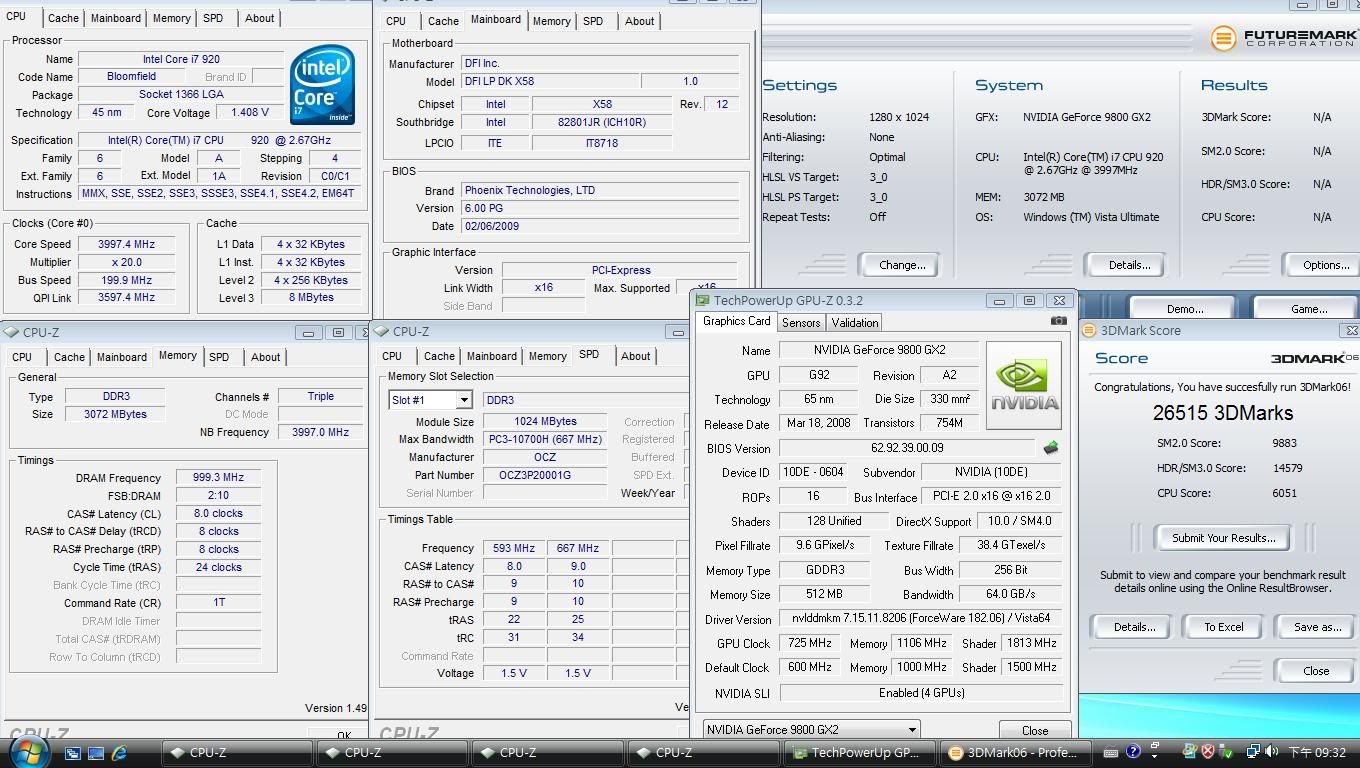Screen dimensions: 1360x768
Task: Click the red security alert tray icon
Action: [1207, 752]
